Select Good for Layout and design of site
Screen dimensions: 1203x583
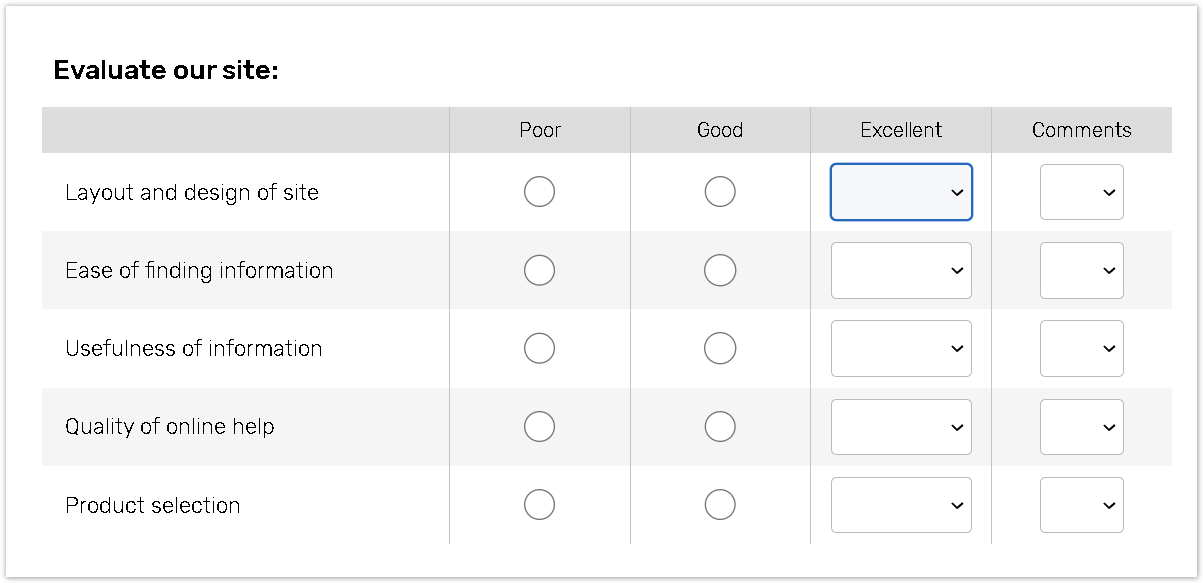pyautogui.click(x=720, y=192)
